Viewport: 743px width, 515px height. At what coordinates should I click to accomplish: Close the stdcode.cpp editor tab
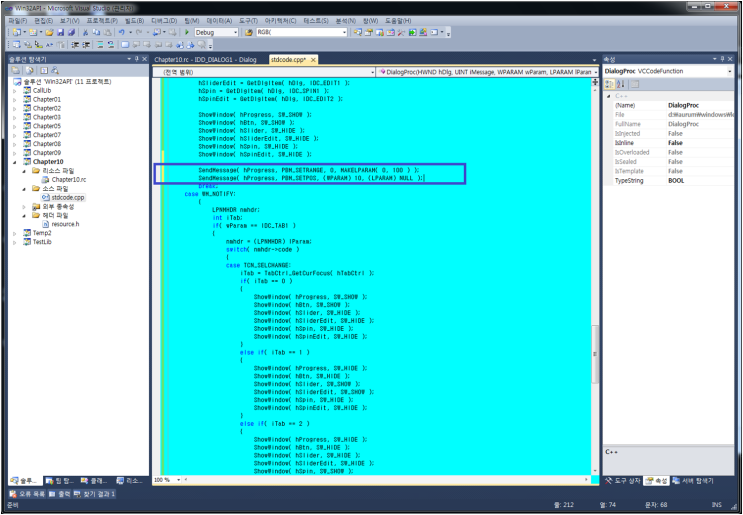pos(313,59)
